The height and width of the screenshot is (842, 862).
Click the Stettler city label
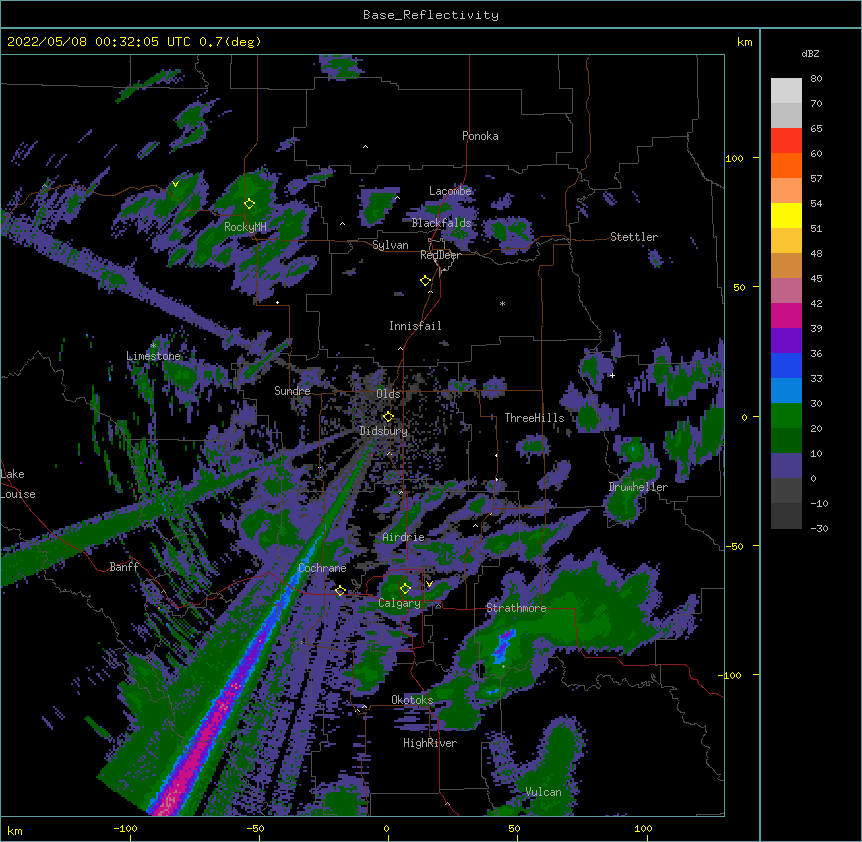tap(634, 237)
